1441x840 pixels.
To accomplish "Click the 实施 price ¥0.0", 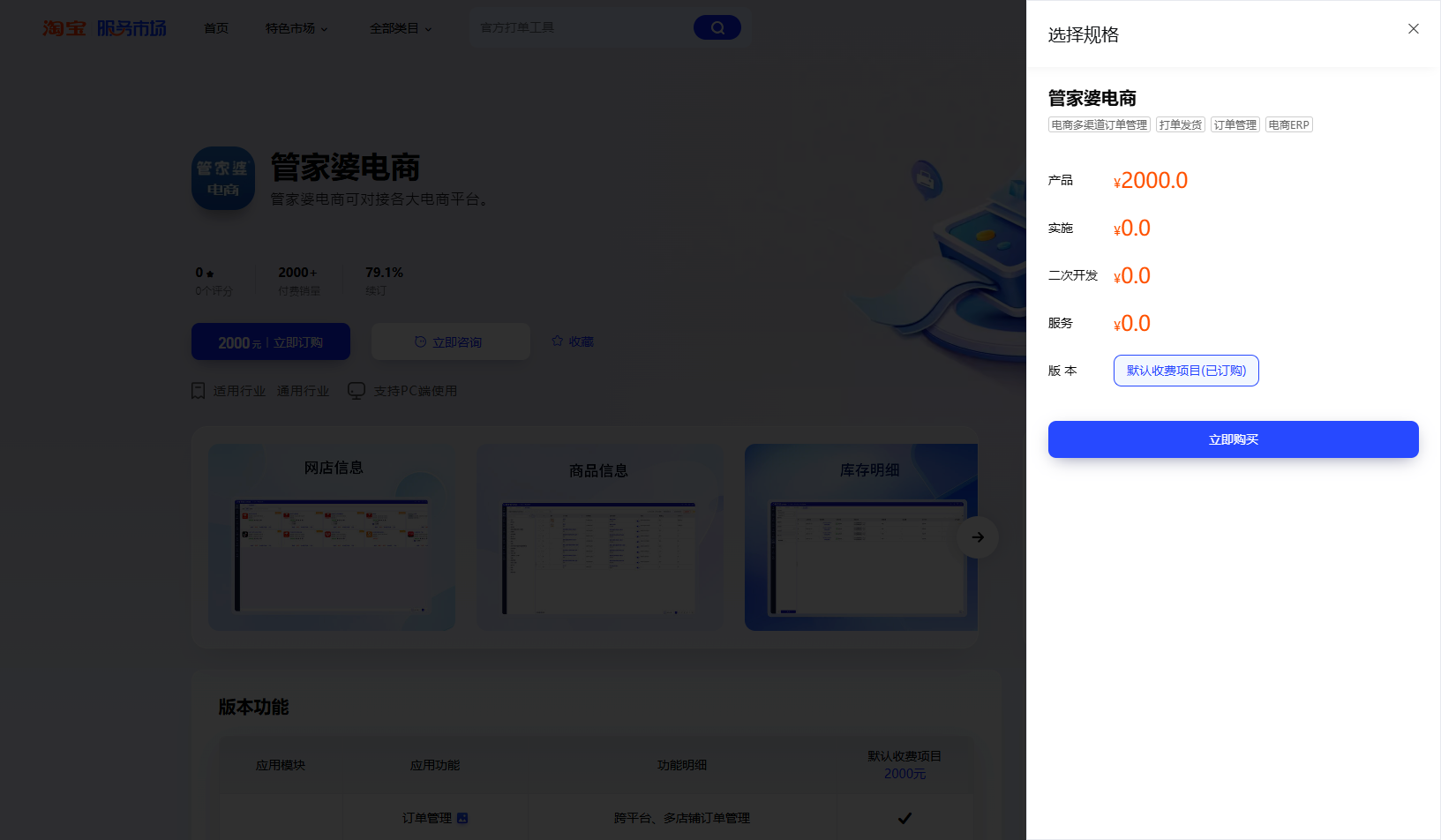I will pyautogui.click(x=1132, y=229).
